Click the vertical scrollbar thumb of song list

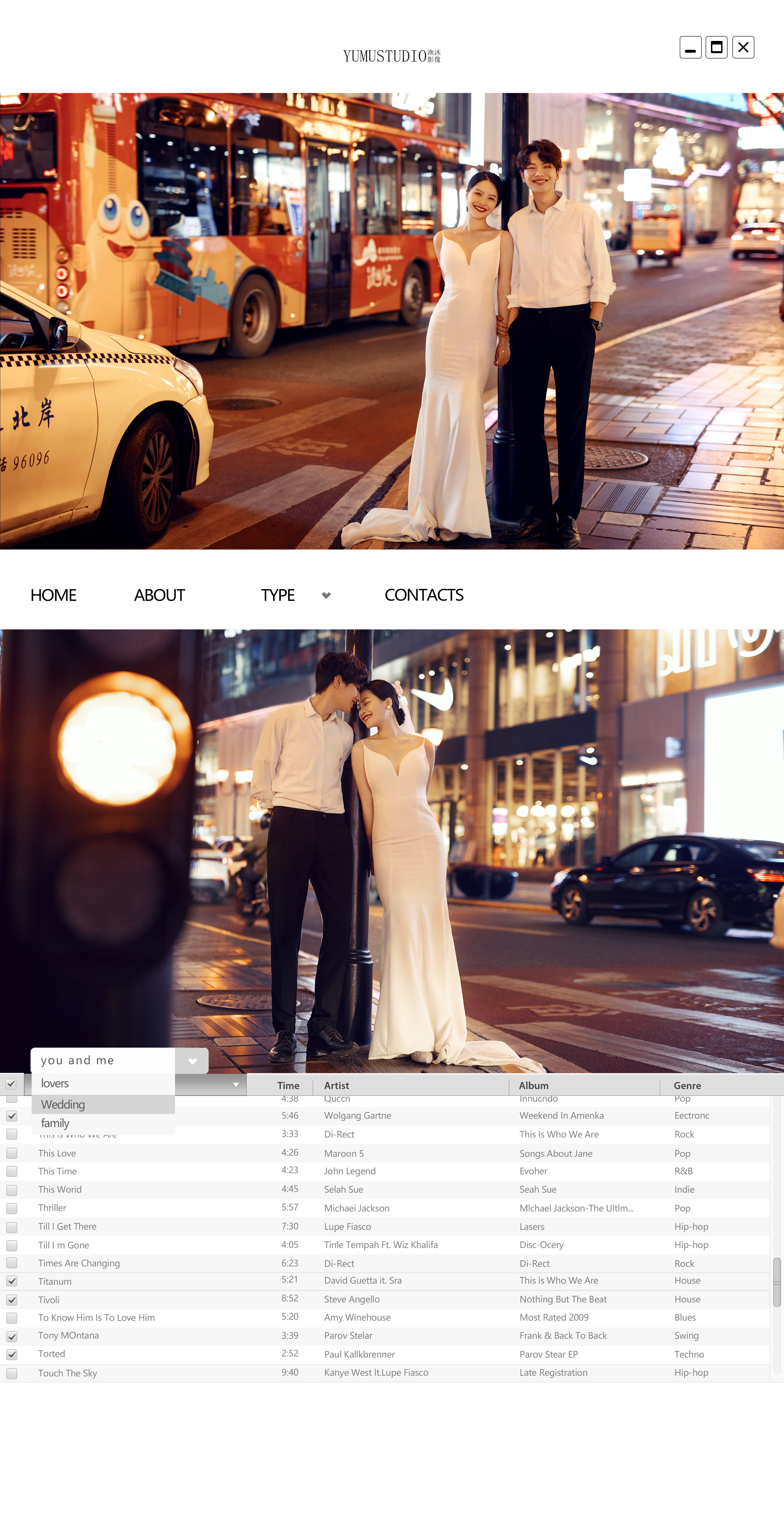pyautogui.click(x=777, y=1282)
